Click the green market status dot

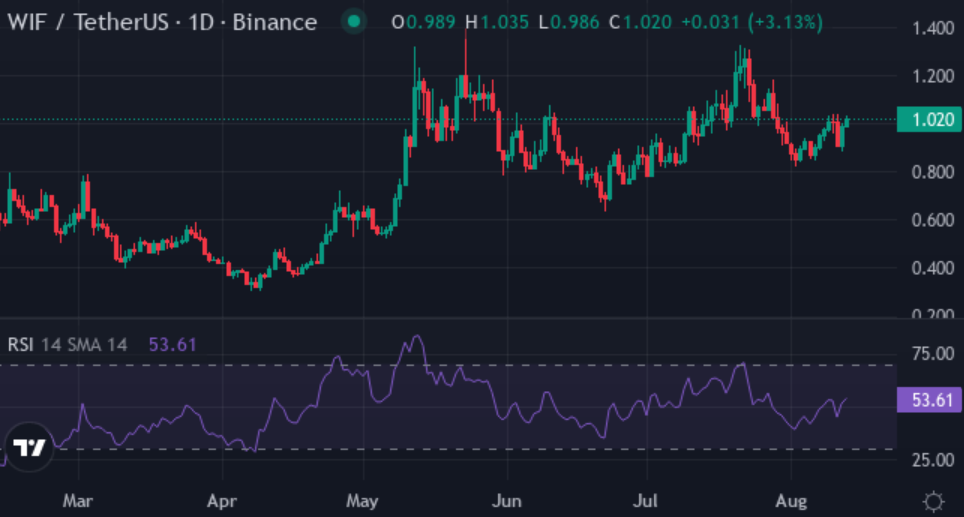tap(354, 22)
